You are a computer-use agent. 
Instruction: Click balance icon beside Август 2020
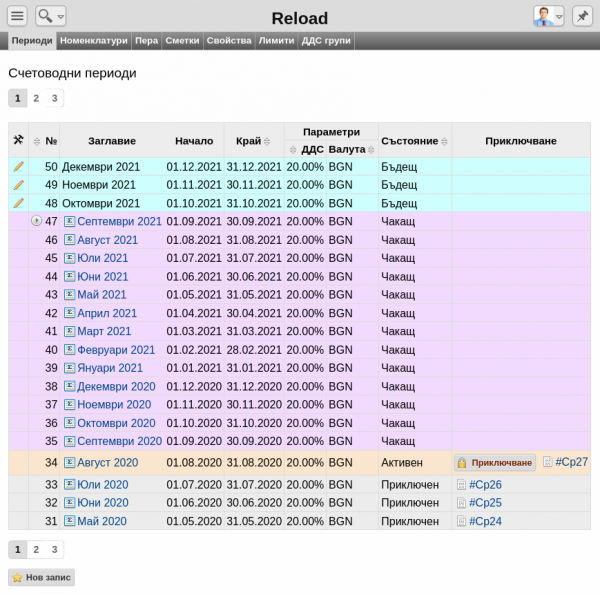coord(69,463)
